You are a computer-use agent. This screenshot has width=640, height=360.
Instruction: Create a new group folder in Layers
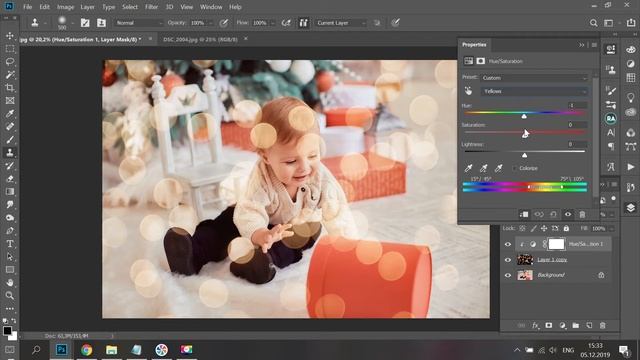point(576,326)
